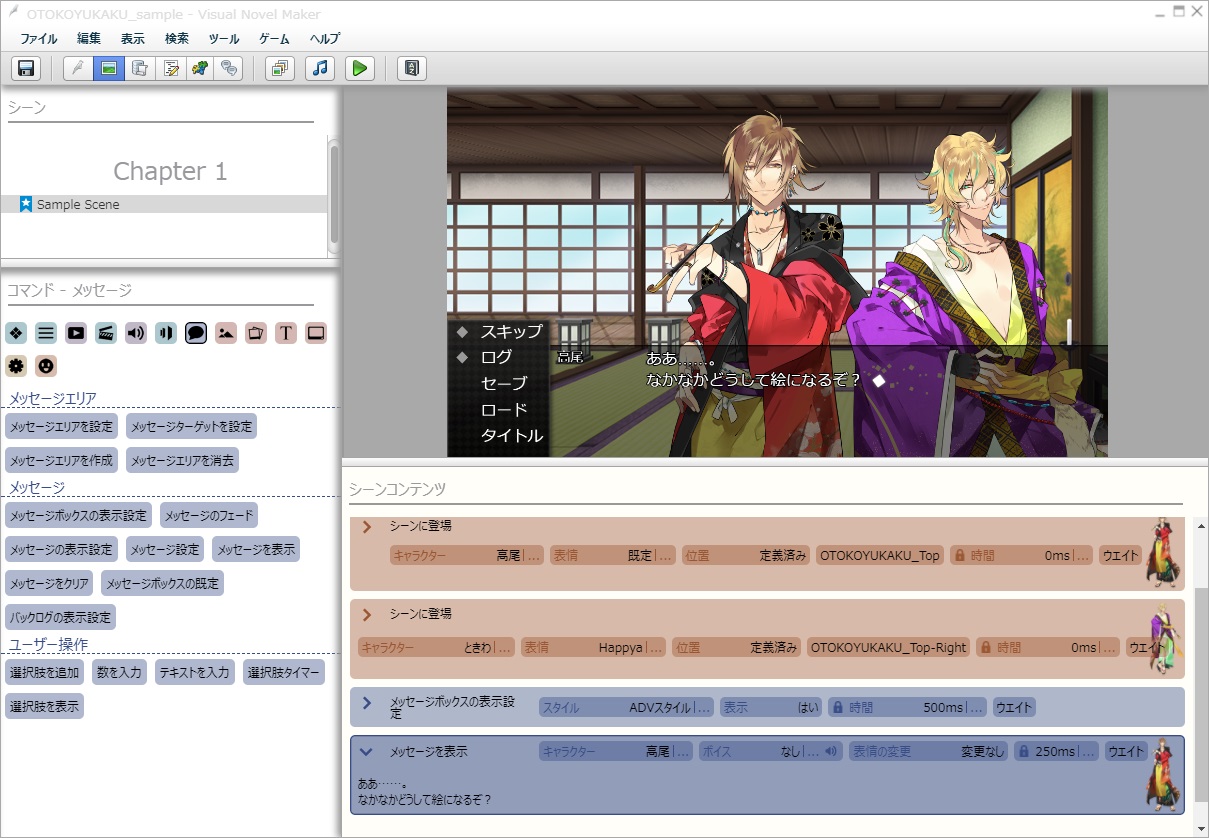Open the music note audio toolbar icon
The image size is (1209, 838).
tap(319, 68)
